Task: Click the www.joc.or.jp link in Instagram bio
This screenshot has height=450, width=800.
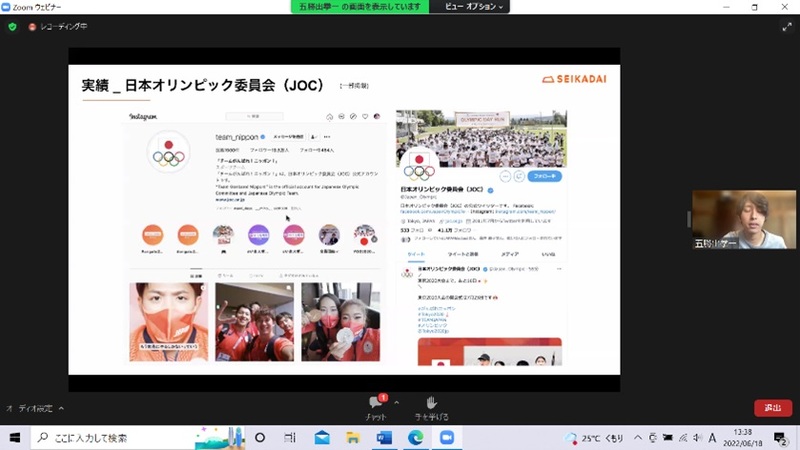Action: (230, 200)
